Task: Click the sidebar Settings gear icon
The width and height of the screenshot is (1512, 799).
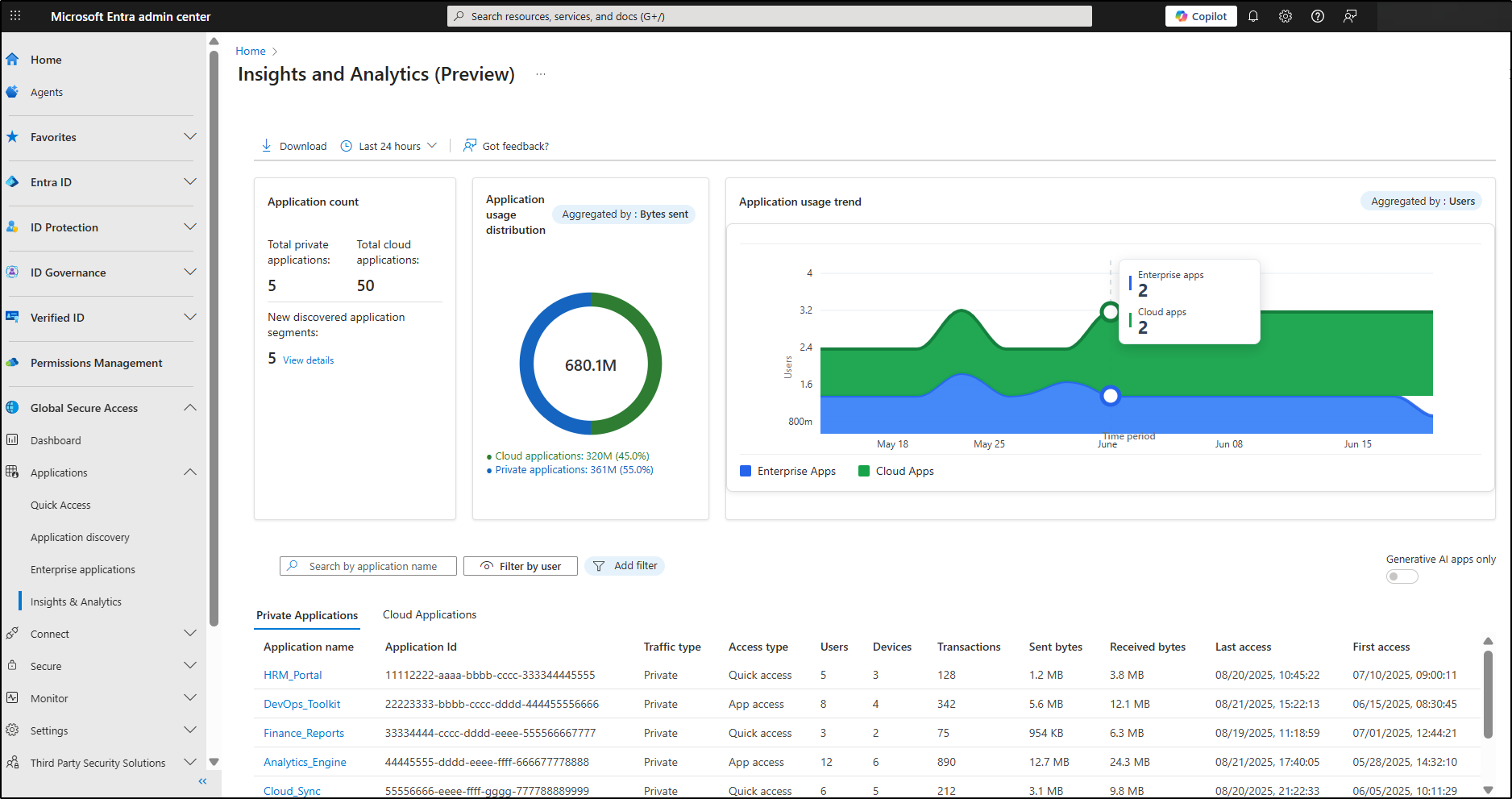Action: pyautogui.click(x=12, y=730)
